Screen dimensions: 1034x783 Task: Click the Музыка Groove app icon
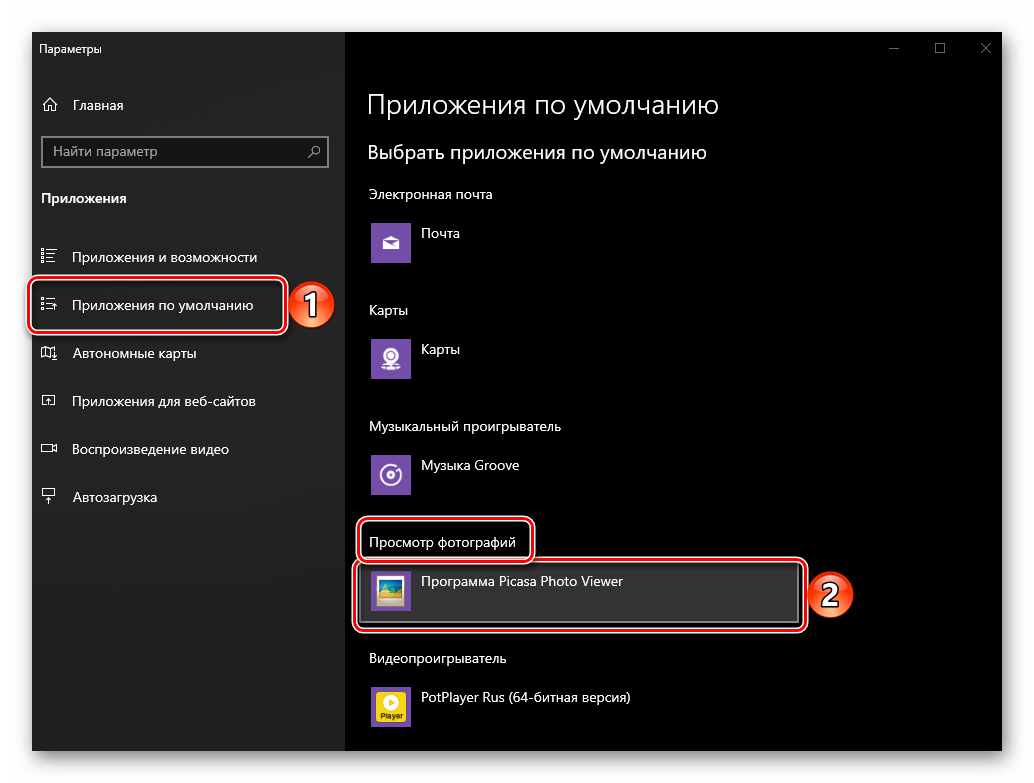click(x=390, y=475)
